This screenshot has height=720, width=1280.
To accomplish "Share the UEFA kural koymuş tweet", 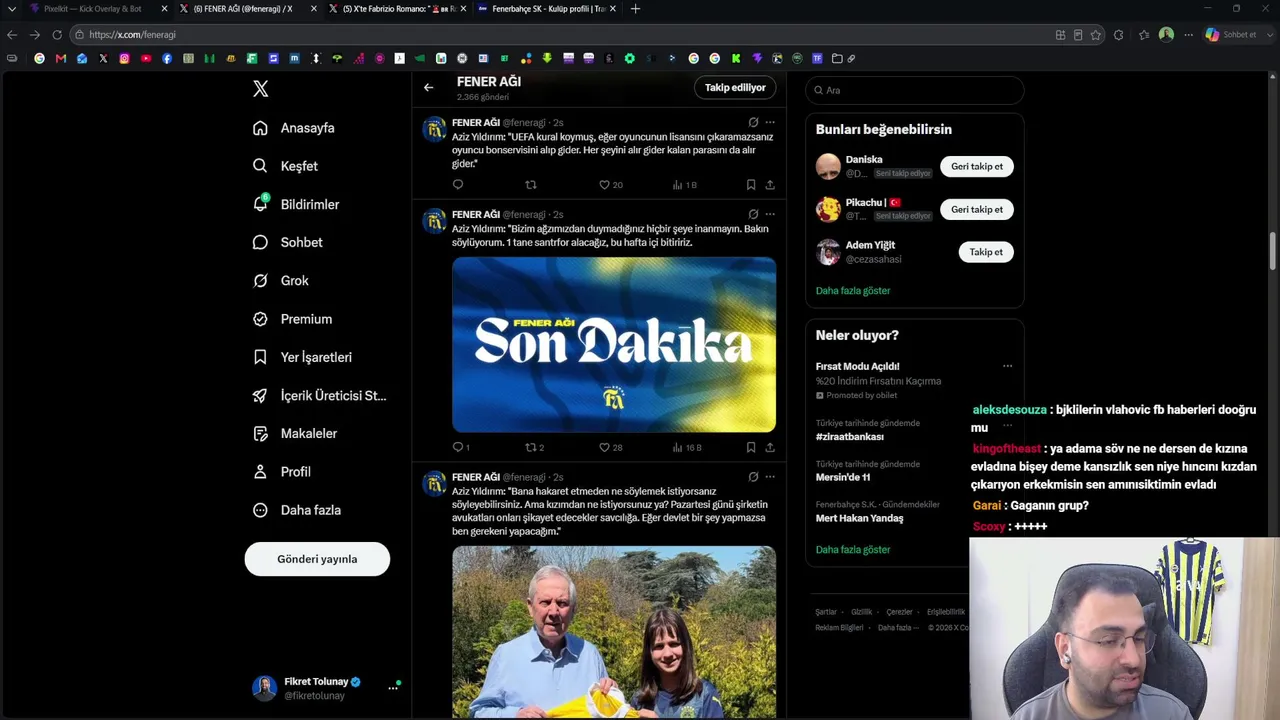I will coord(770,185).
